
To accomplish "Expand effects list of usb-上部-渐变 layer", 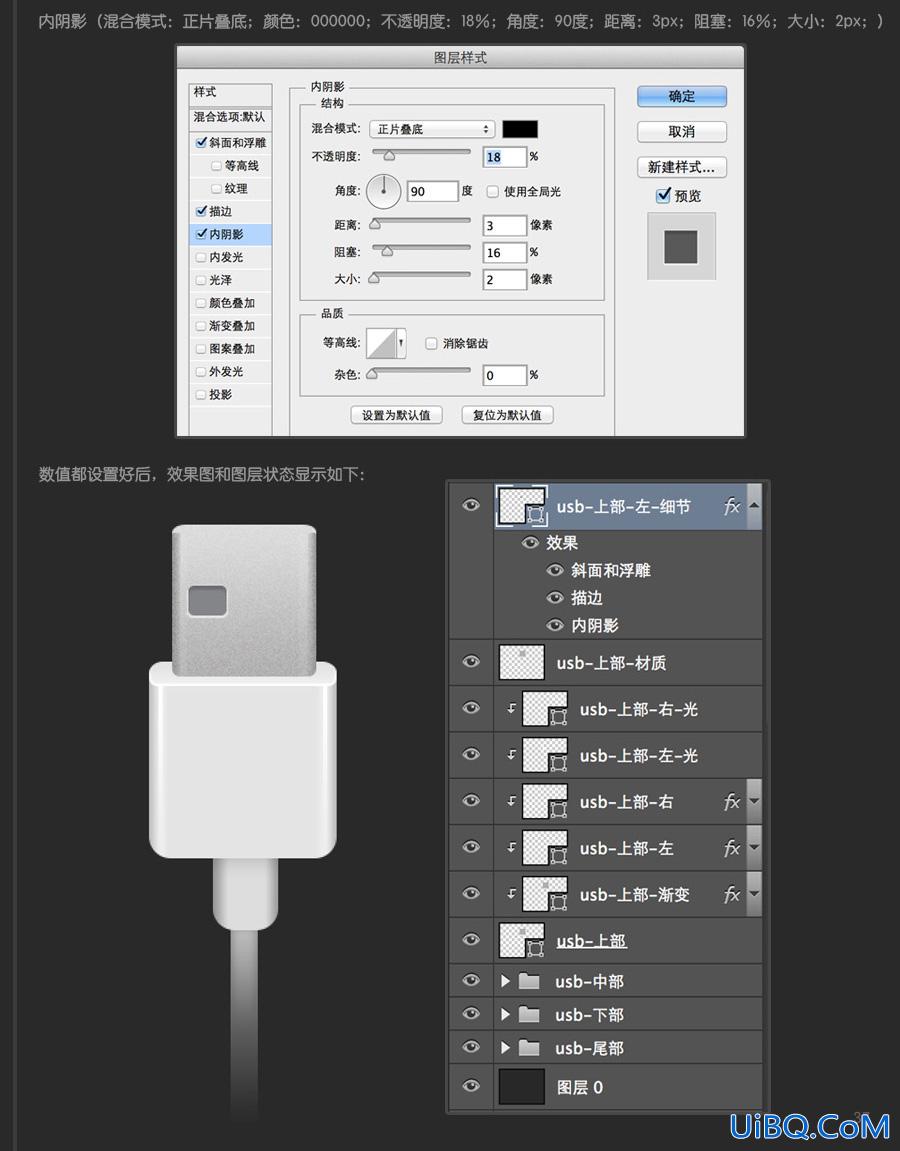I will point(754,894).
